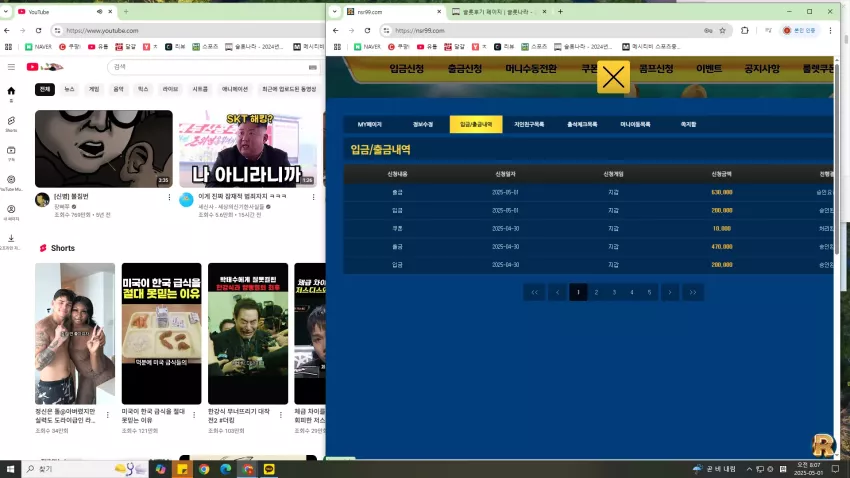Bookmark this page with star icon
This screenshot has height=478, width=850.
click(x=722, y=31)
